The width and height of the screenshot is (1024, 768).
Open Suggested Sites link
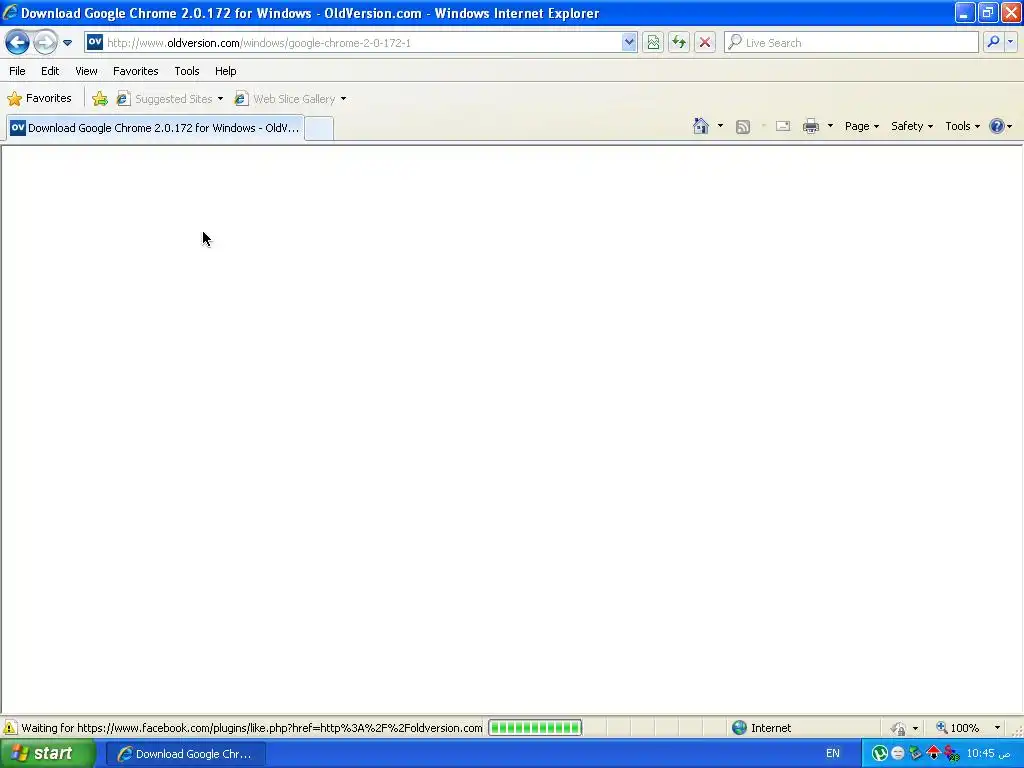tap(170, 99)
